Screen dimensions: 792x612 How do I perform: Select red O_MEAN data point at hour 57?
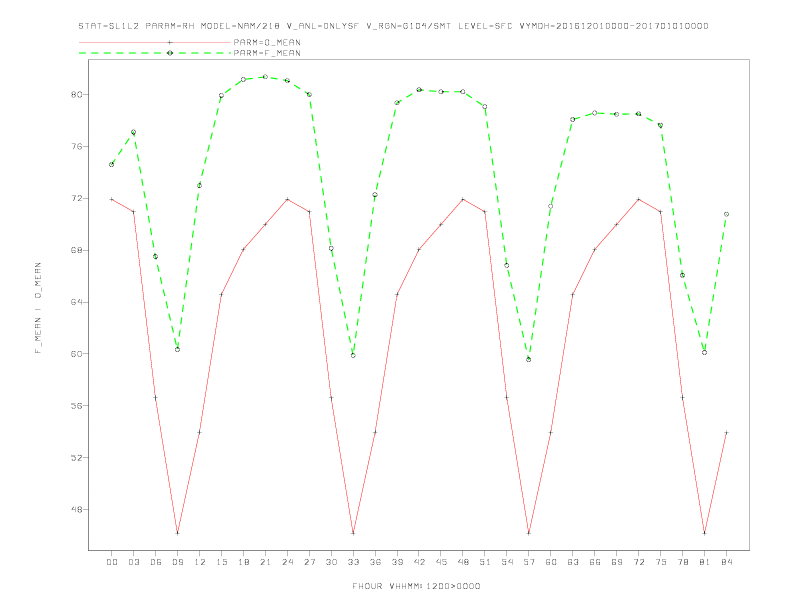pyautogui.click(x=529, y=533)
